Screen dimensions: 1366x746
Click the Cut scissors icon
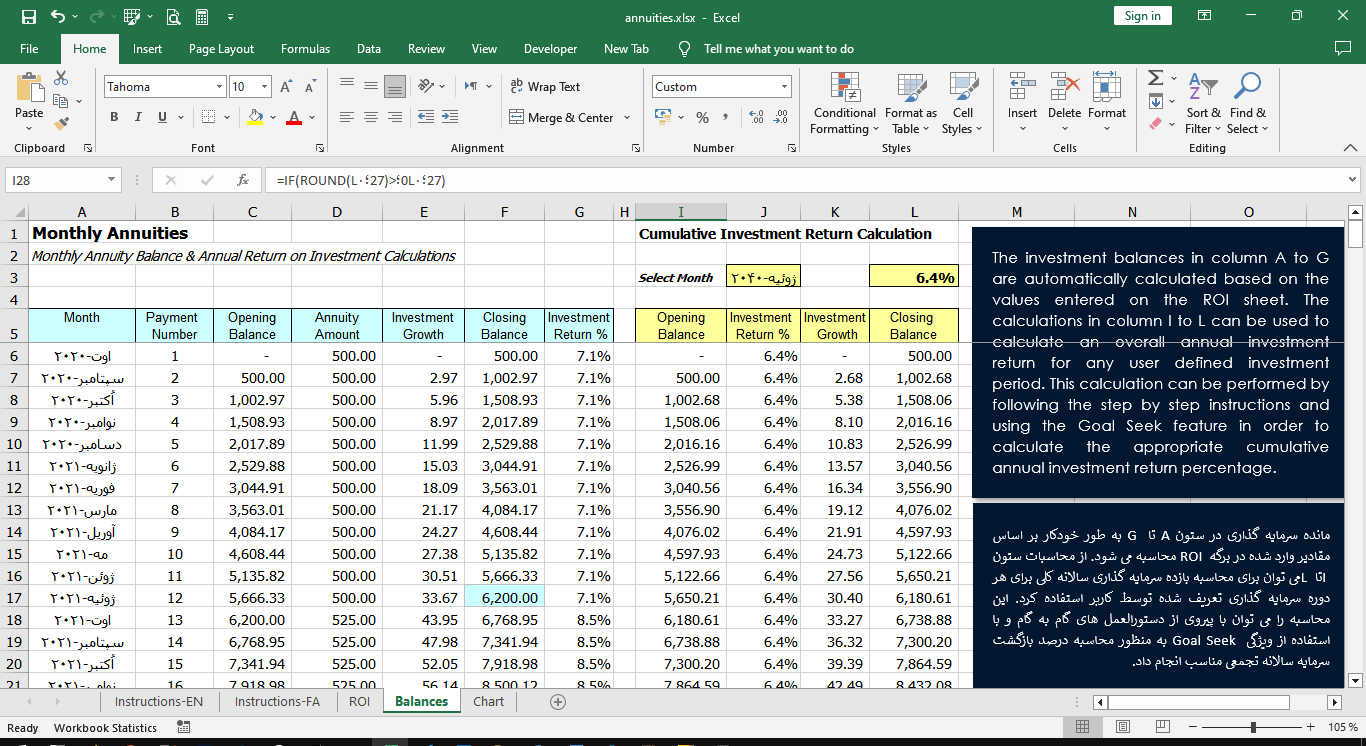[61, 78]
